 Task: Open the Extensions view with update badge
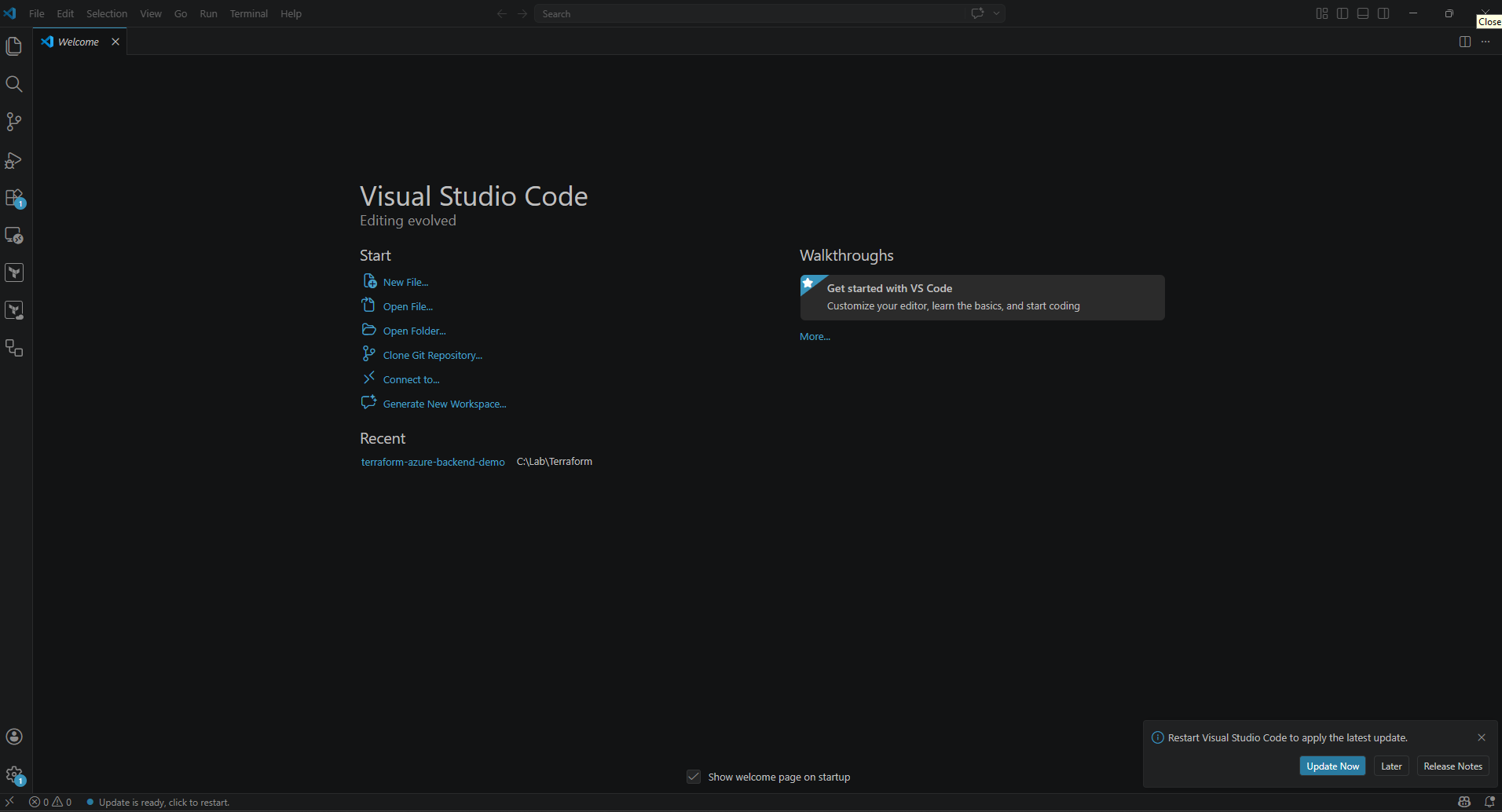(x=14, y=198)
